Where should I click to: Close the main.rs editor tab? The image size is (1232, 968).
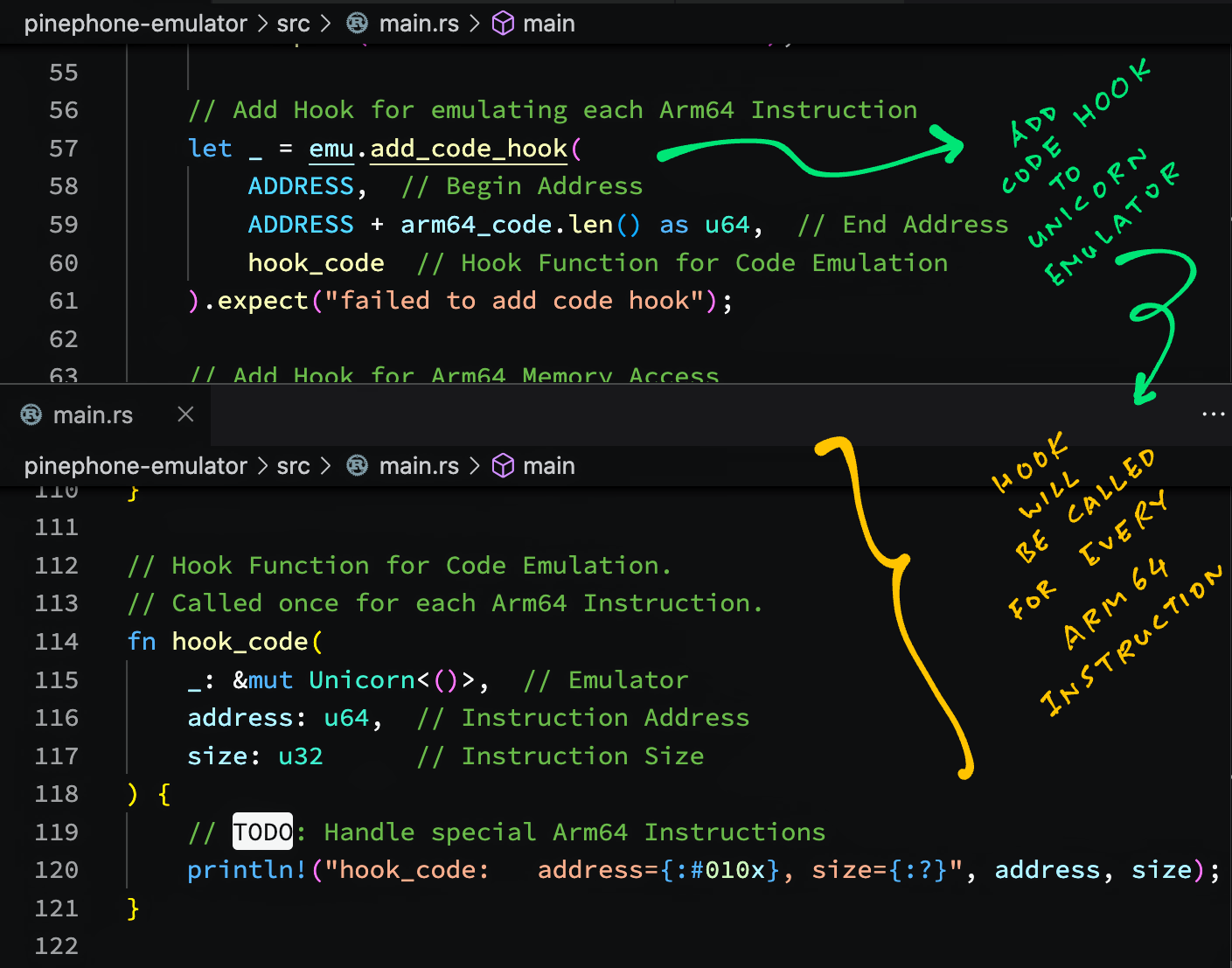185,414
